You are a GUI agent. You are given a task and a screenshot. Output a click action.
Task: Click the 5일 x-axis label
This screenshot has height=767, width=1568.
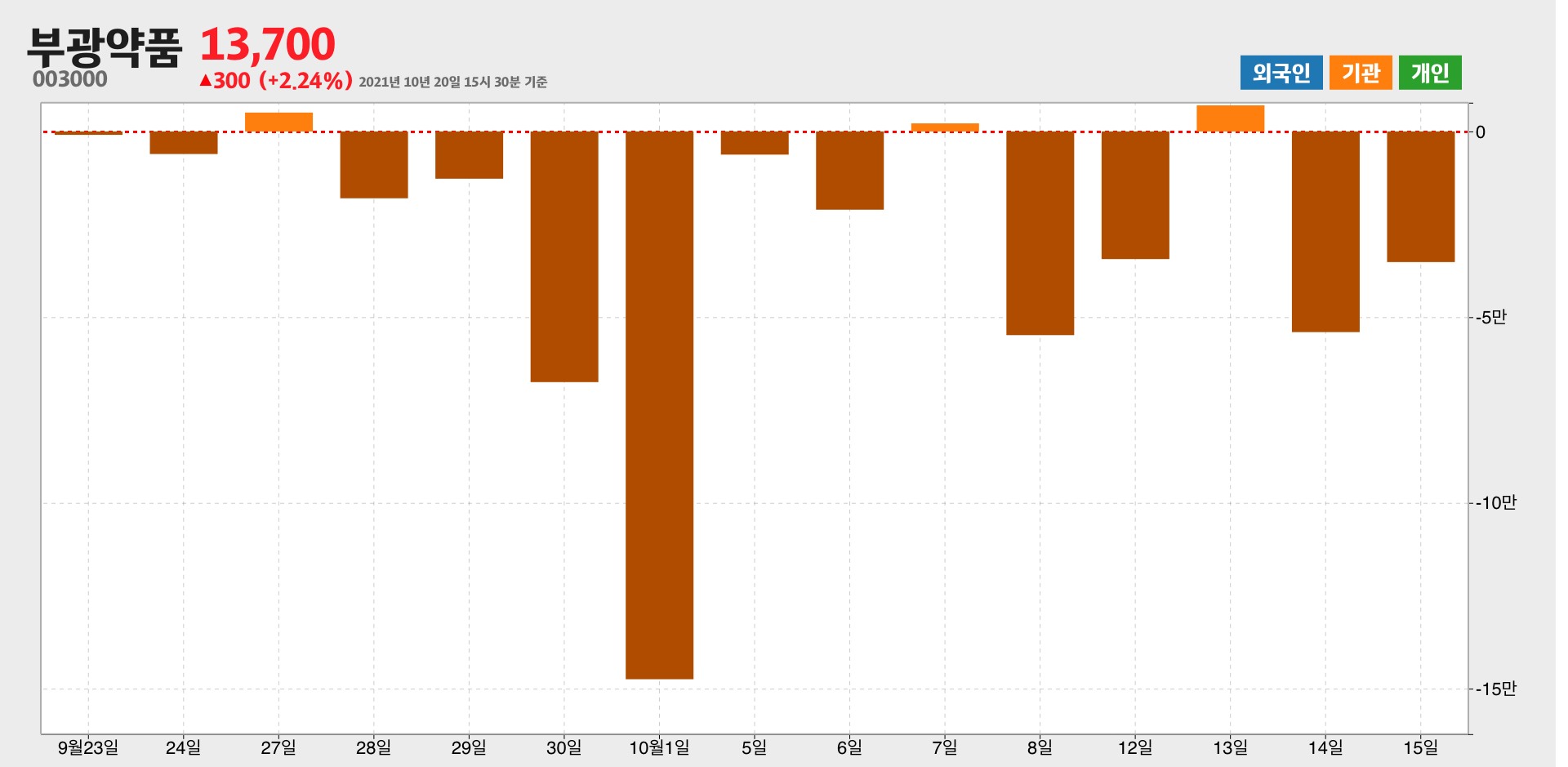coord(755,747)
